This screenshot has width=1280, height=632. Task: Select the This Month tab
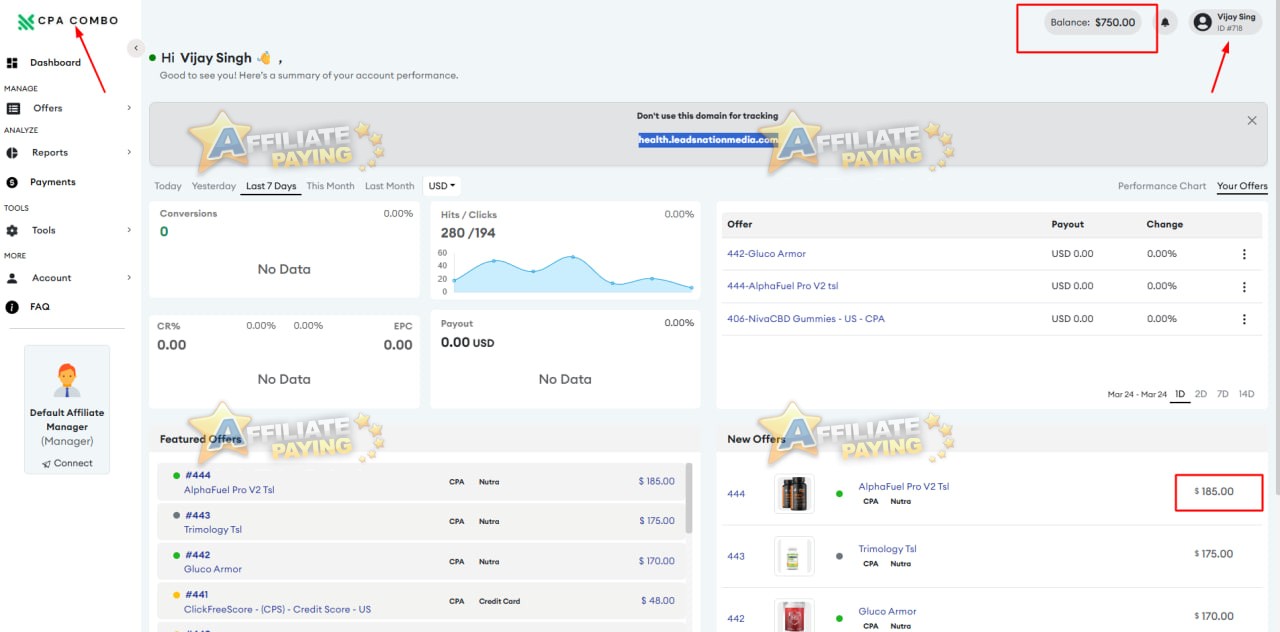[331, 186]
